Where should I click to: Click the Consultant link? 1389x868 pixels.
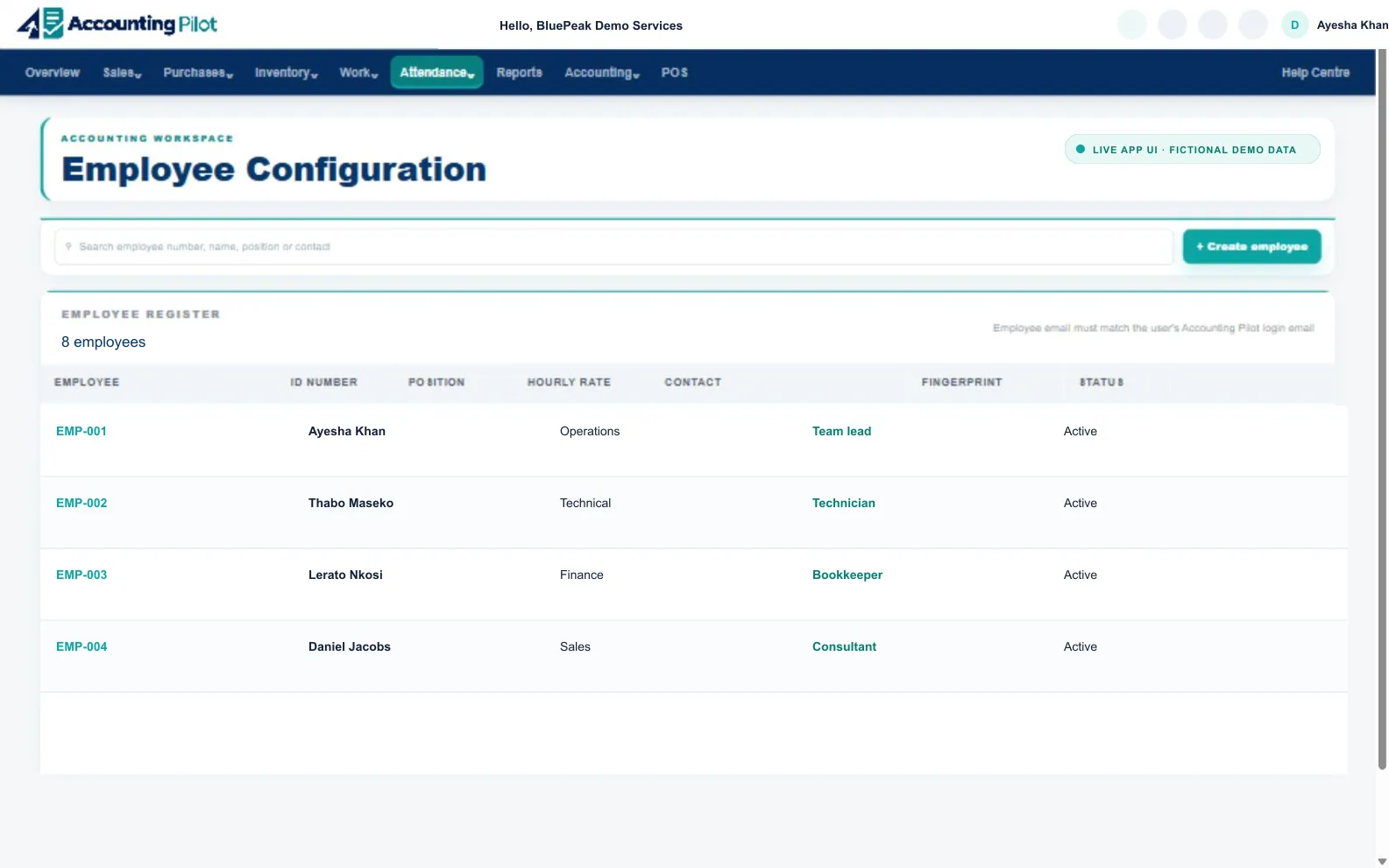coord(844,646)
